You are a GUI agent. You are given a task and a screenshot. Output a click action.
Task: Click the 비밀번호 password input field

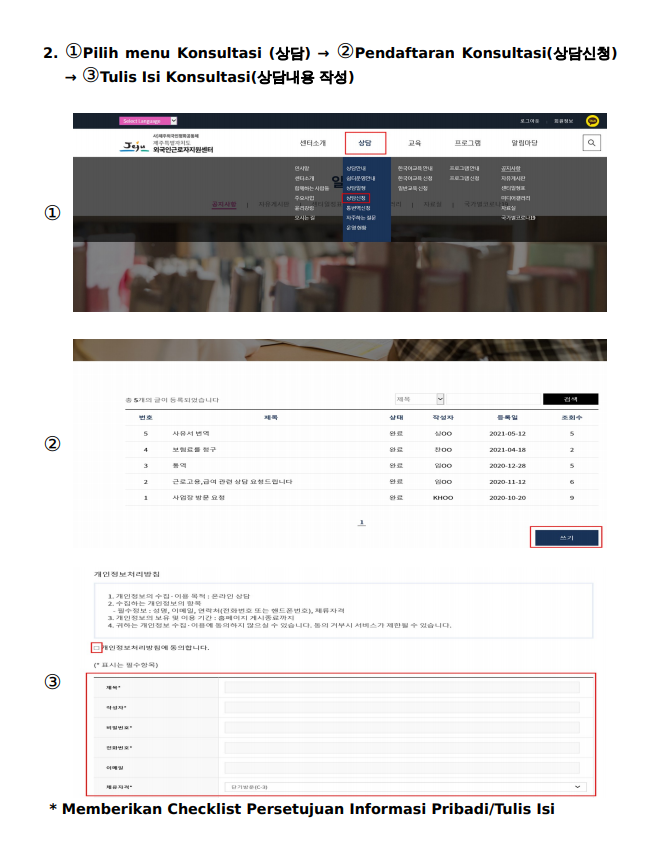402,727
